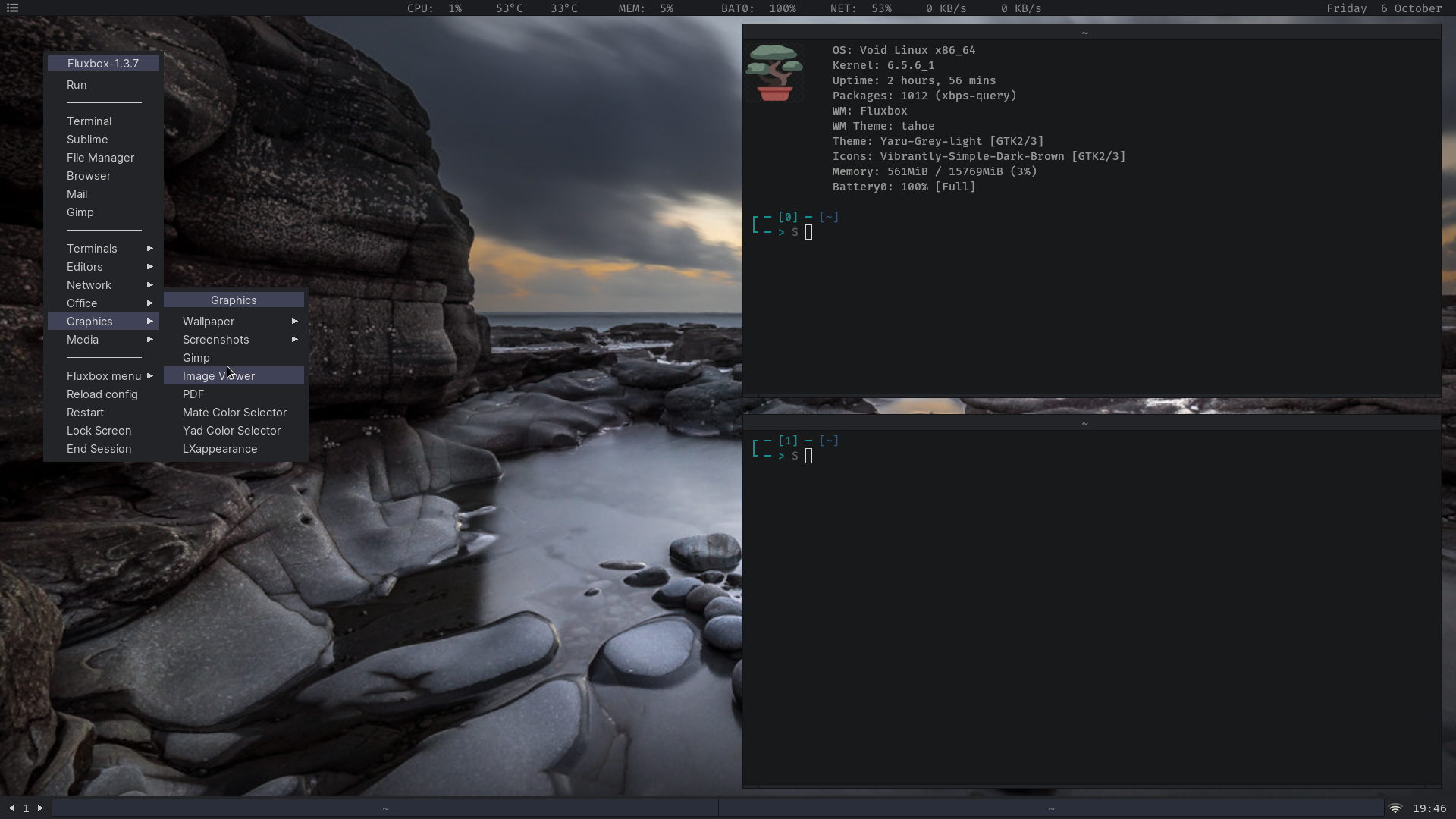1456x819 pixels.
Task: Launch Terminal from Fluxbox menu
Action: click(103, 121)
